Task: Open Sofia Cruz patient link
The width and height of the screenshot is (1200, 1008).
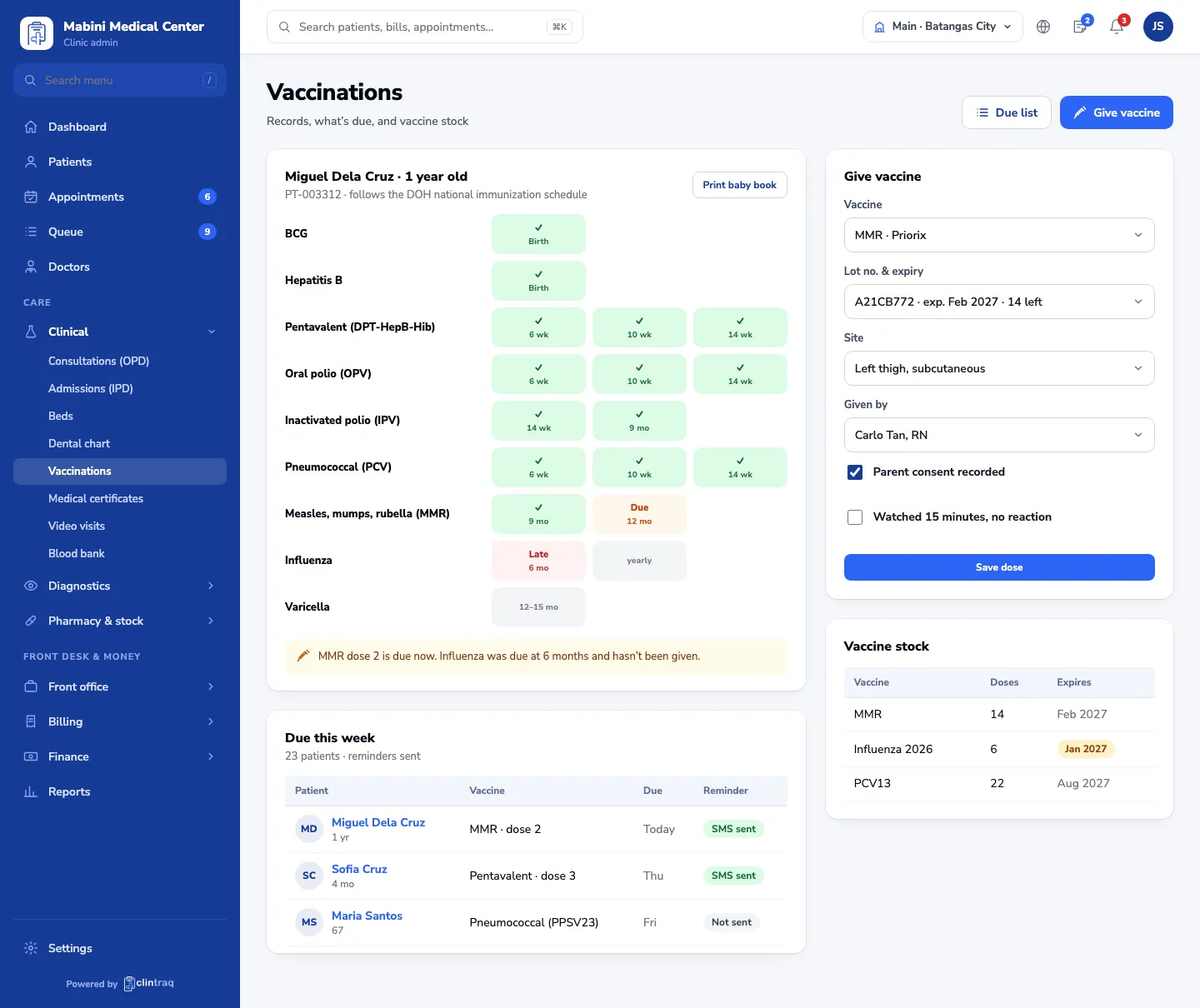Action: pos(359,869)
